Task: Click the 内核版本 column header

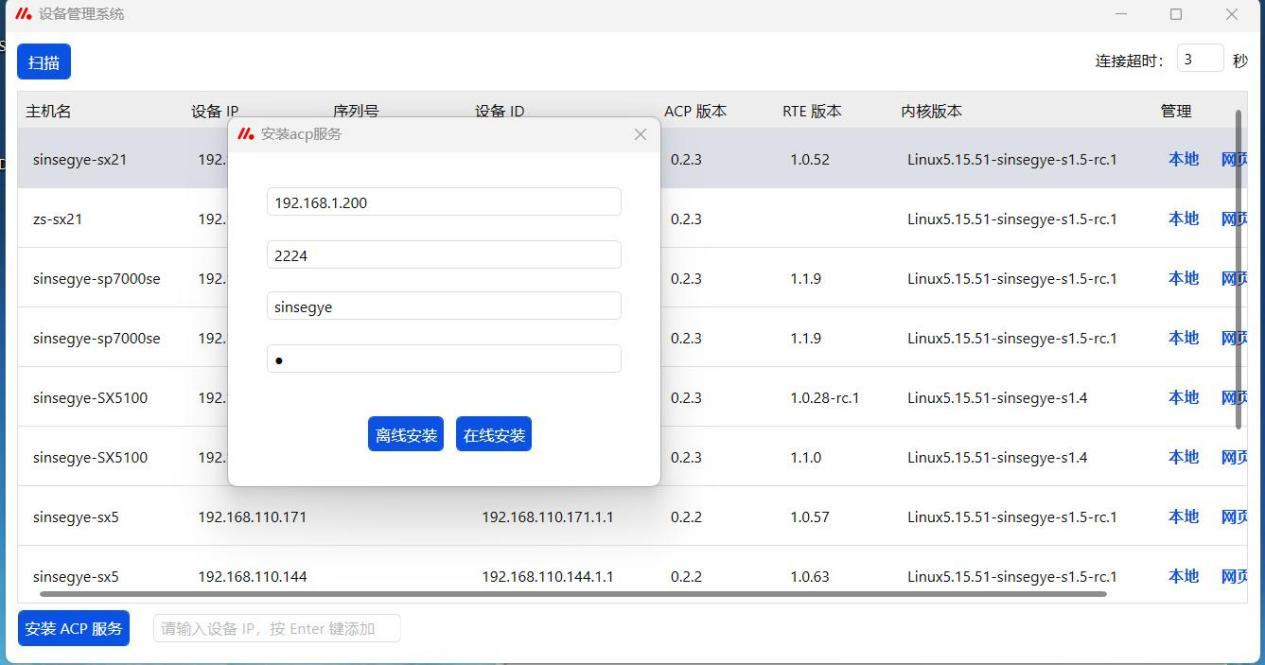Action: click(x=931, y=112)
